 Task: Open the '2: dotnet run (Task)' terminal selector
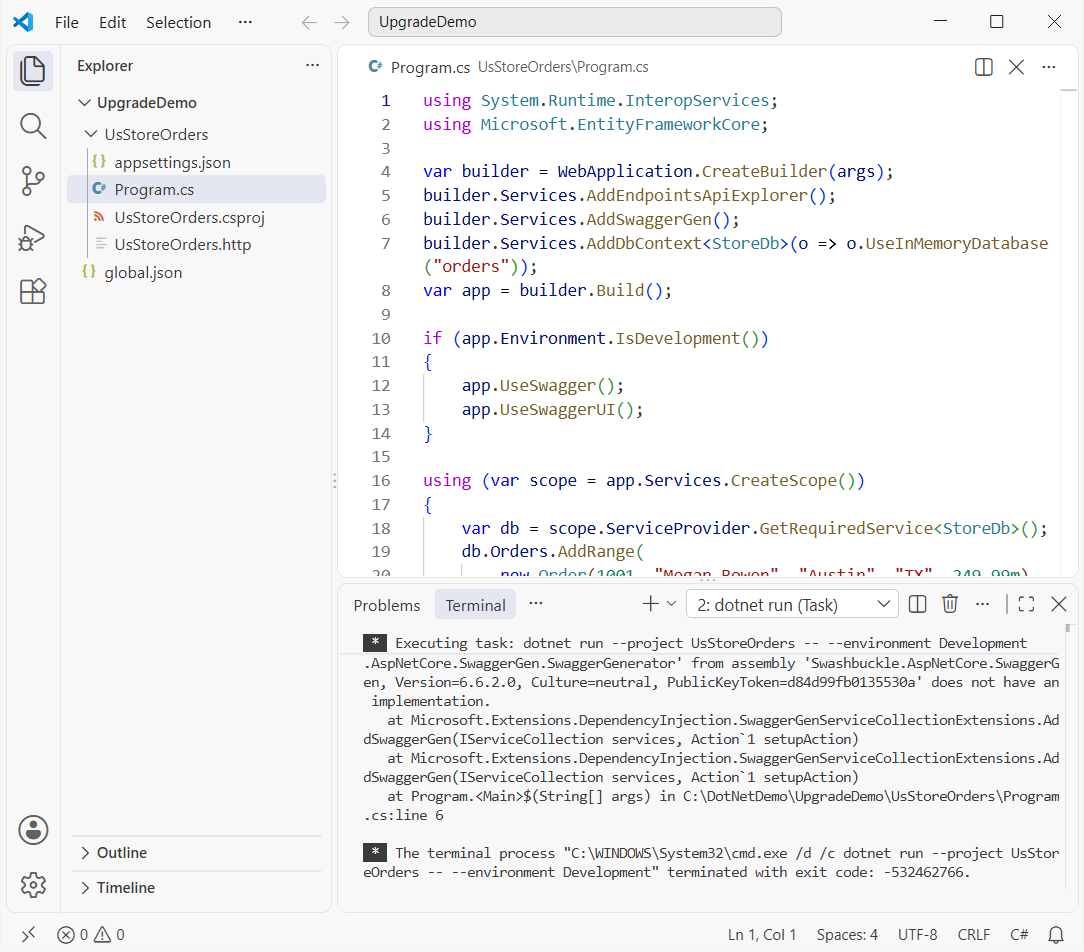[792, 604]
